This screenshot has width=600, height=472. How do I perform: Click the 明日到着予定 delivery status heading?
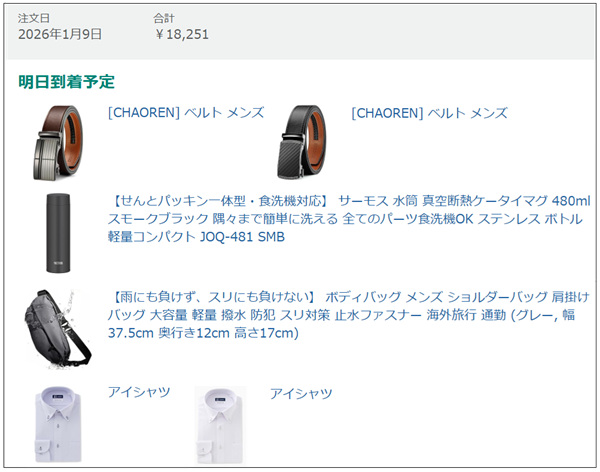[x=66, y=82]
